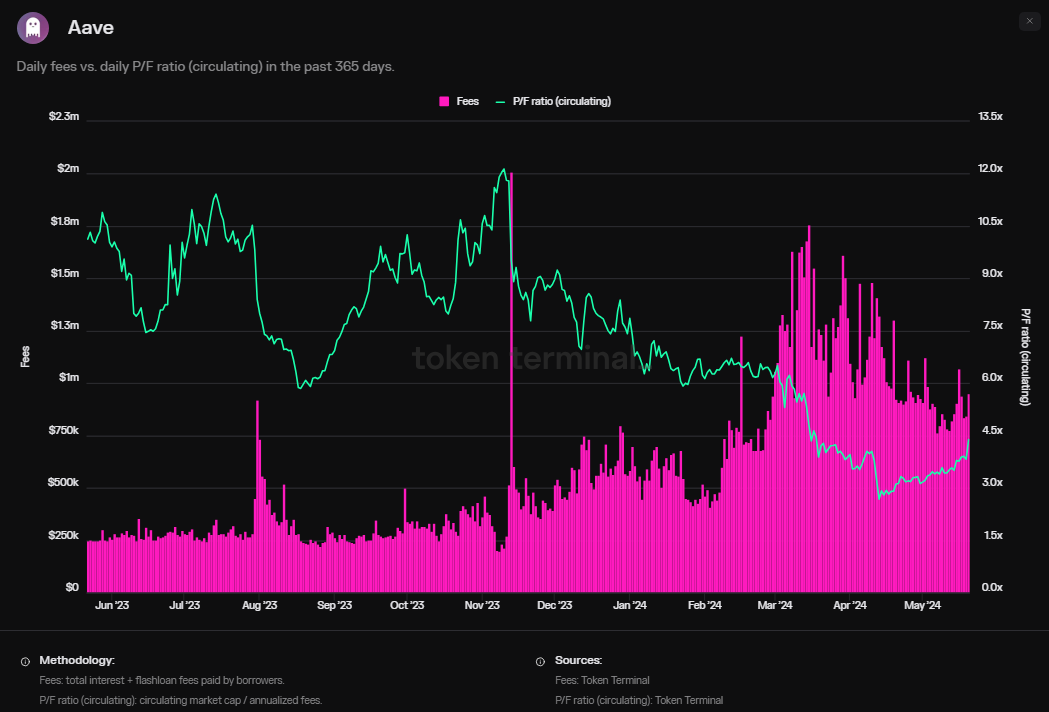Screen dimensions: 1049x712
Task: Click the Aug '23 date label
Action: (x=260, y=606)
